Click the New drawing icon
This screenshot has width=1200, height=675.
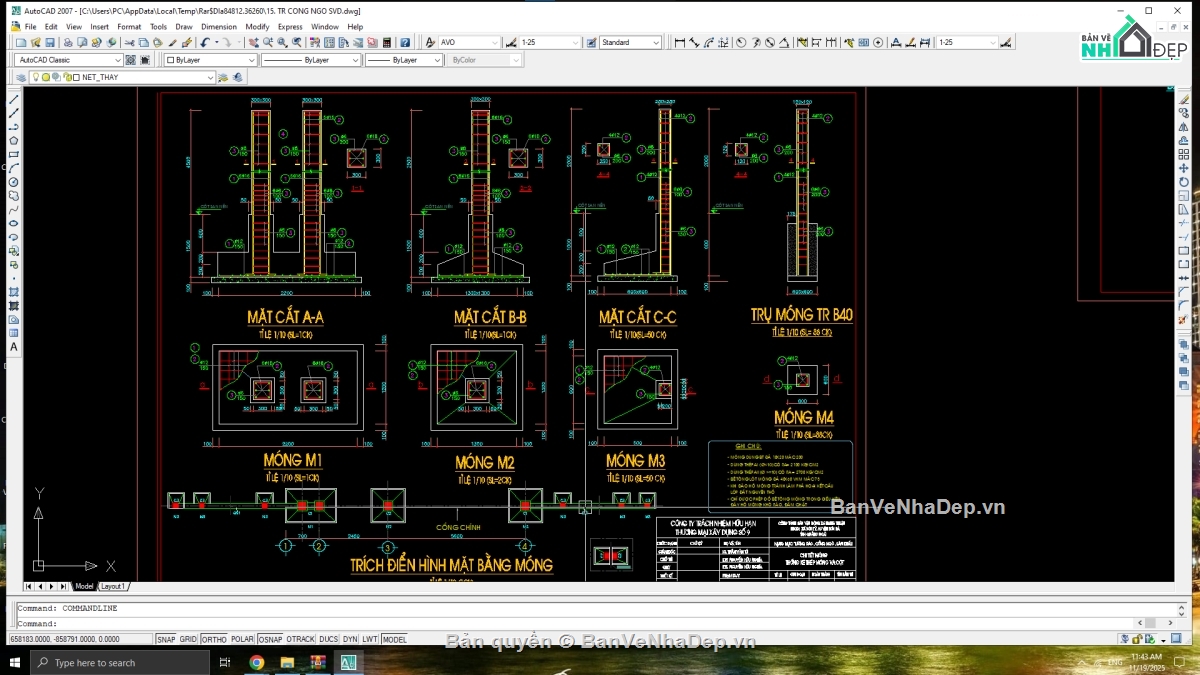pyautogui.click(x=21, y=43)
